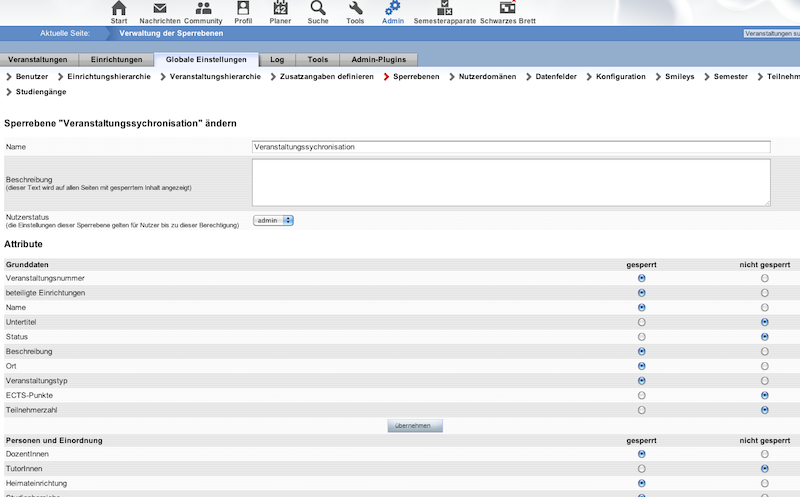Click the Suche magnifier icon
The image size is (800, 497).
[x=318, y=8]
